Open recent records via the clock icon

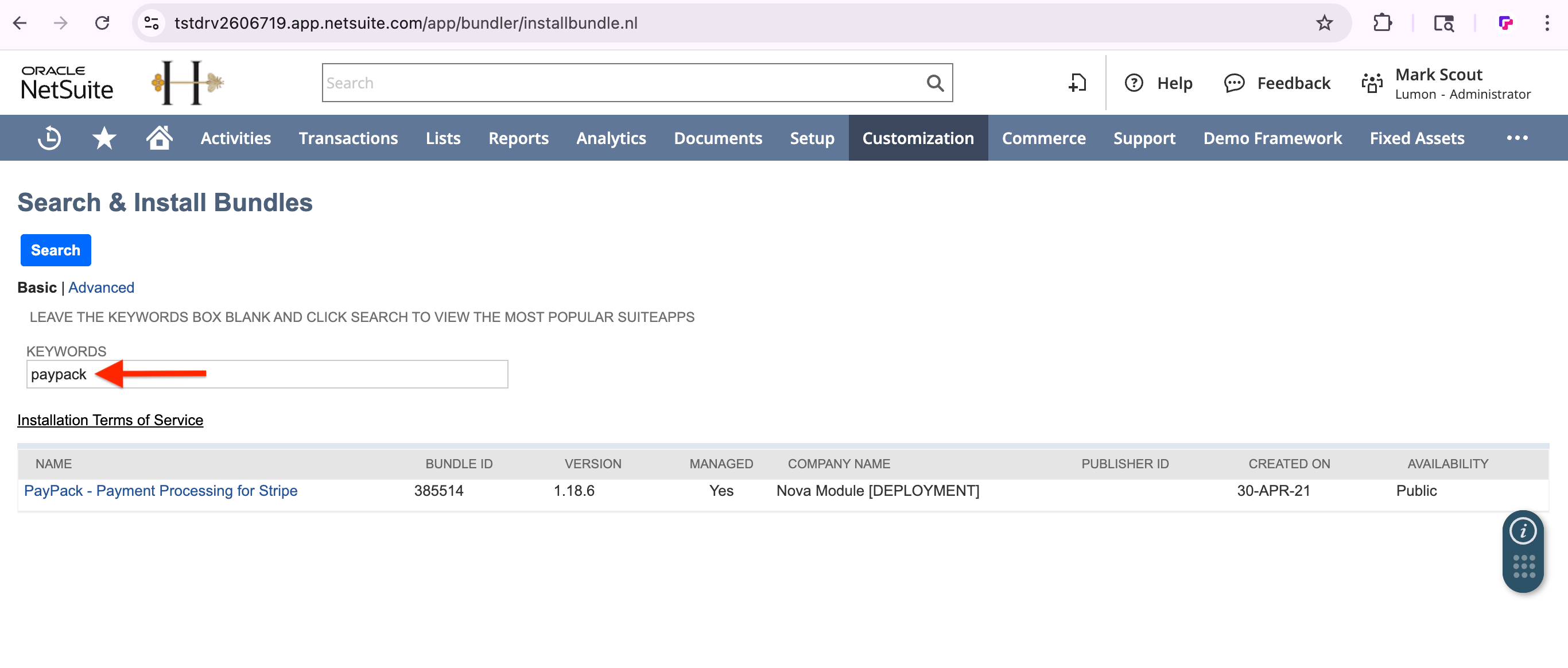(x=49, y=138)
